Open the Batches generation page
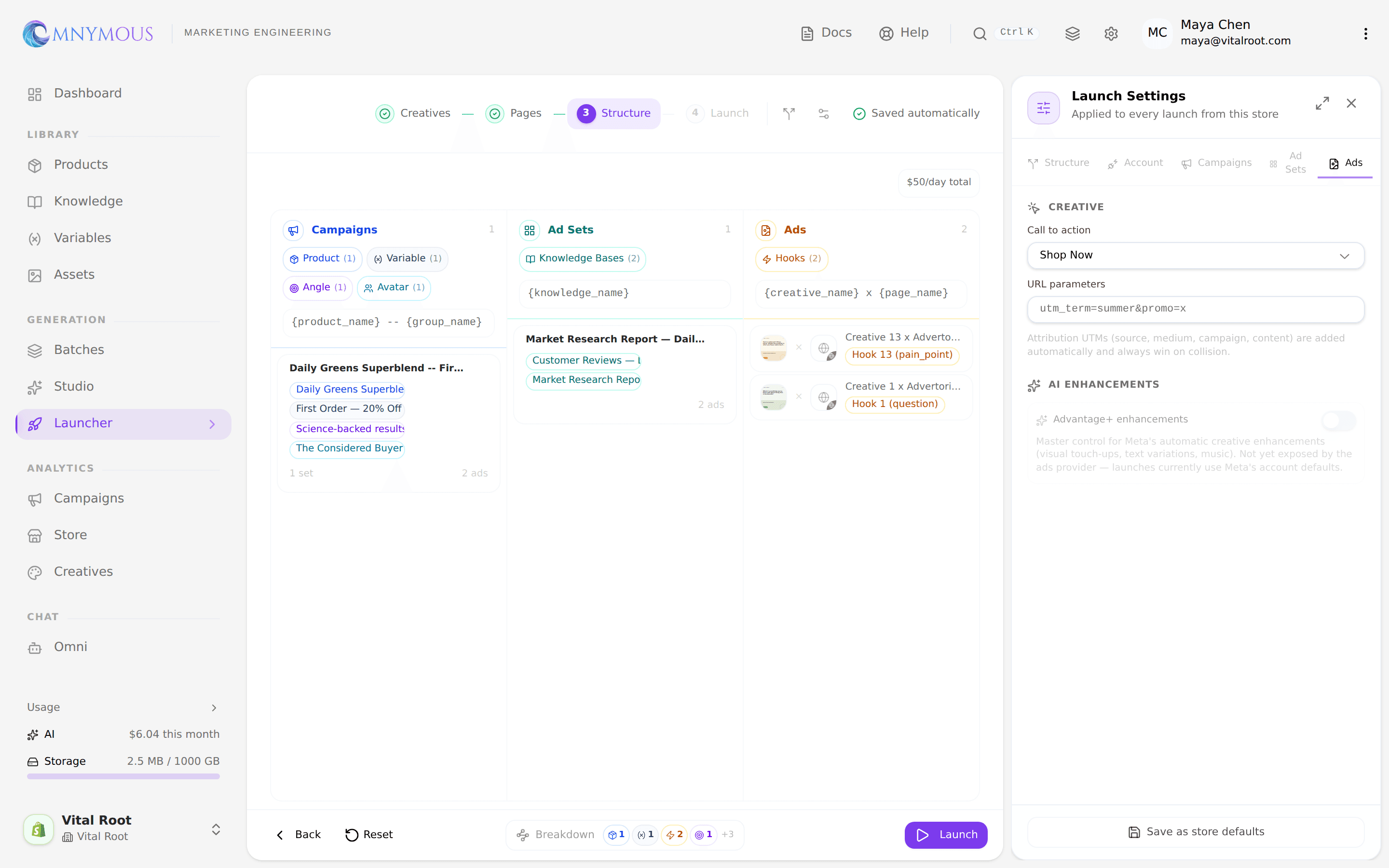The image size is (1389, 868). [x=123, y=350]
